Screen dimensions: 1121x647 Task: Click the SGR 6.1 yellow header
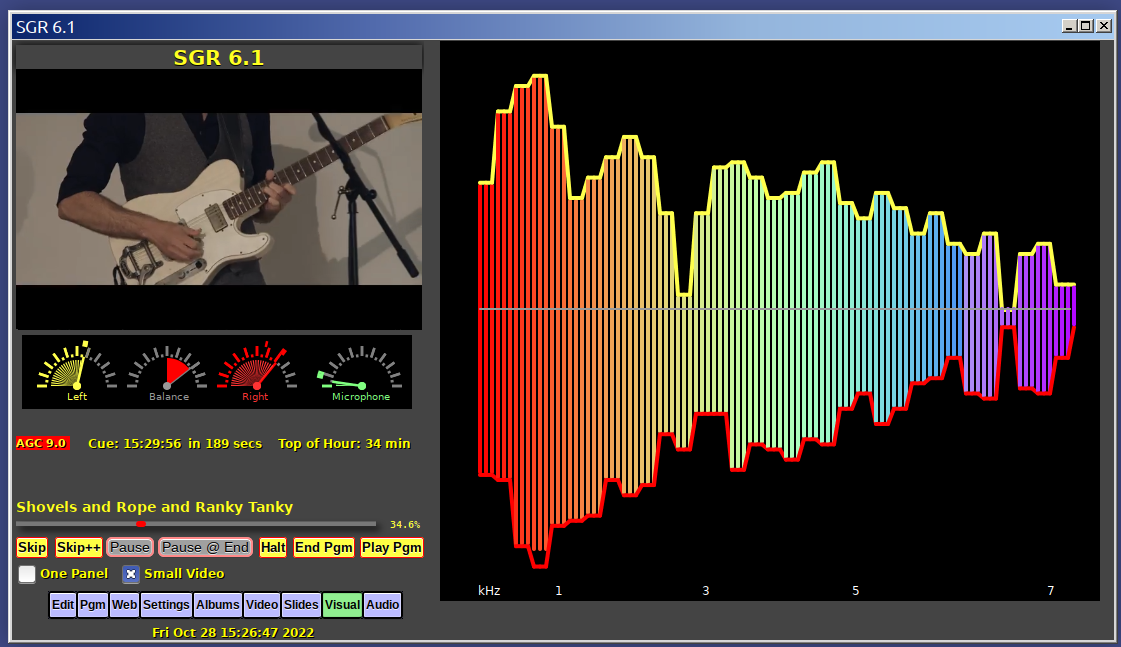click(219, 58)
